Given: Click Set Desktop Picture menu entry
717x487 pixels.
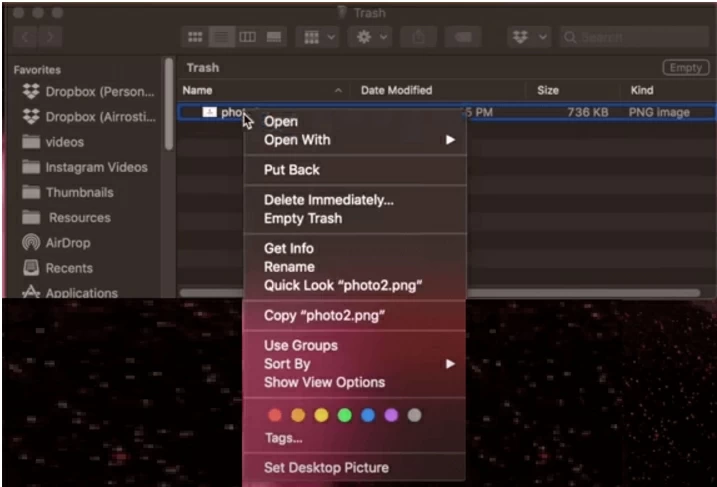Looking at the screenshot, I should tap(326, 467).
